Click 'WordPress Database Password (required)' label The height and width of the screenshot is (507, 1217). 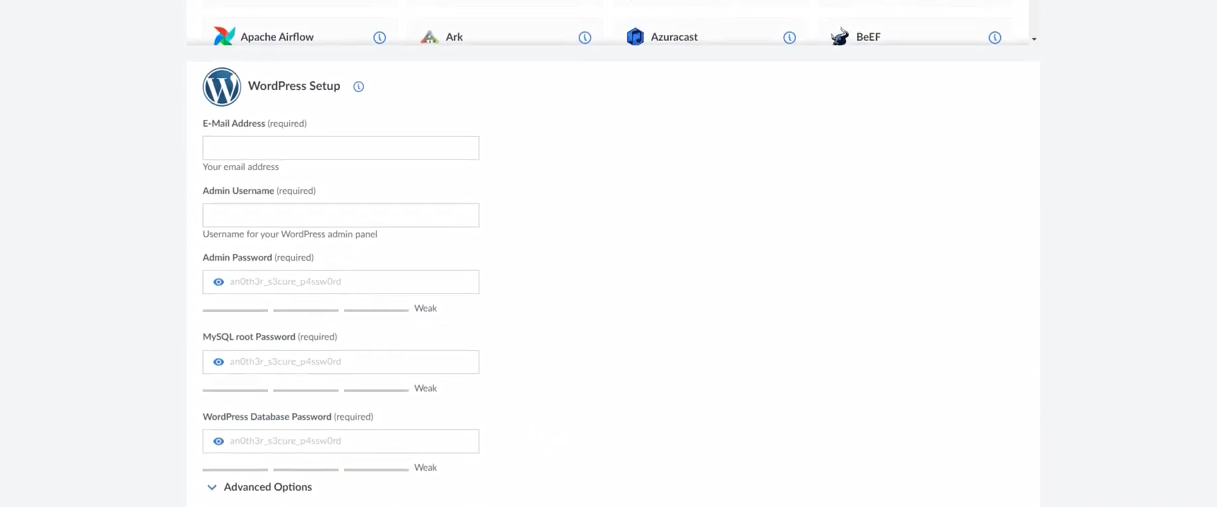coord(288,417)
